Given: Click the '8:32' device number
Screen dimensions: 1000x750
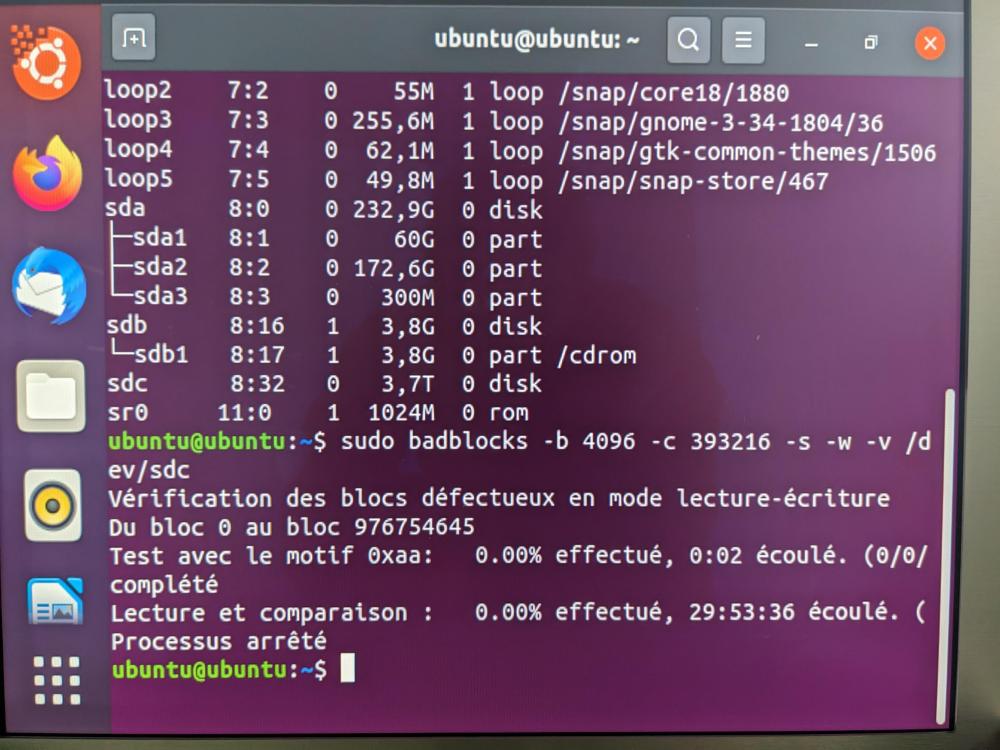Looking at the screenshot, I should (258, 384).
